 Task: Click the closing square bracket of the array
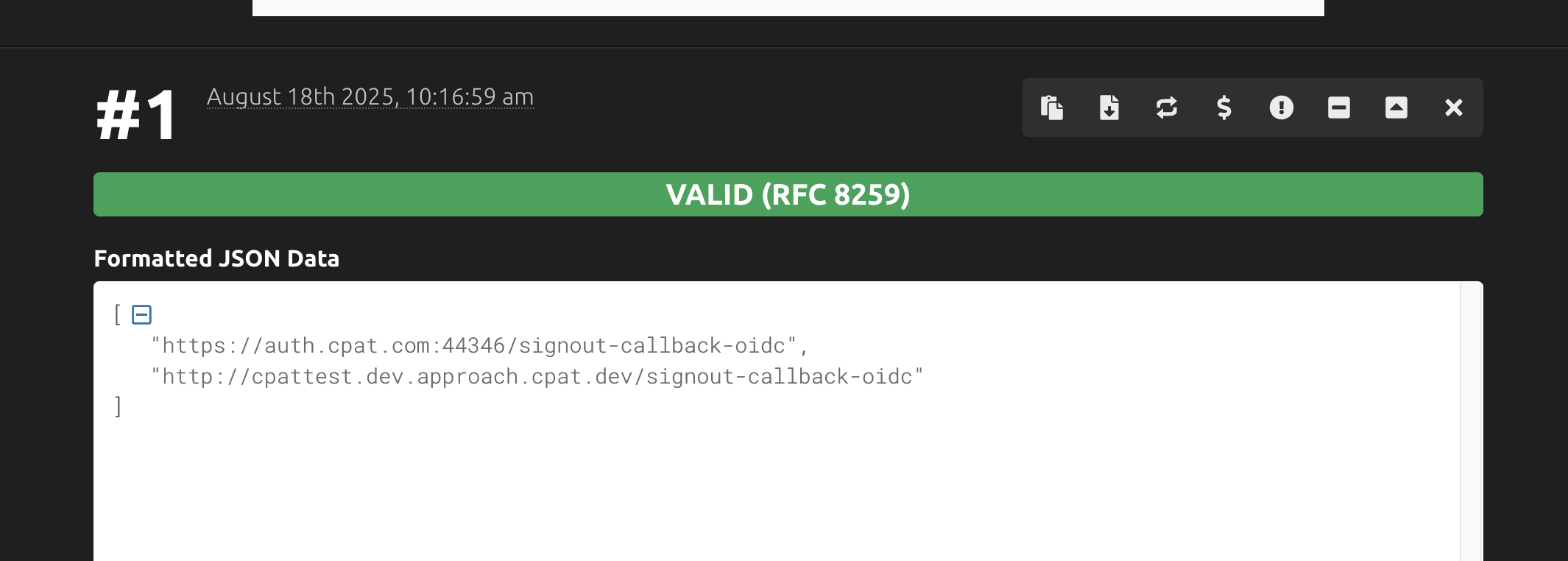pos(118,406)
